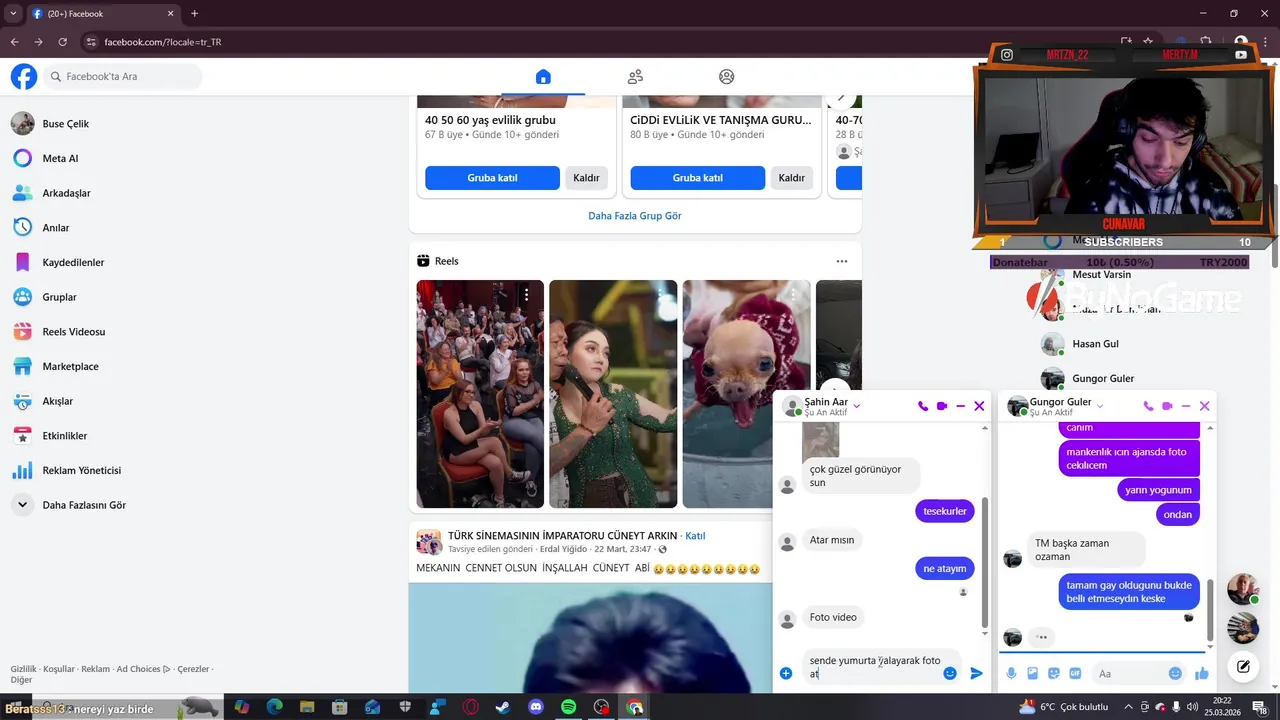Screen dimensions: 1280x720
Task: Remove CİDDİ EVLİLİK VE TANIŞMA suggestion
Action: pos(792,178)
